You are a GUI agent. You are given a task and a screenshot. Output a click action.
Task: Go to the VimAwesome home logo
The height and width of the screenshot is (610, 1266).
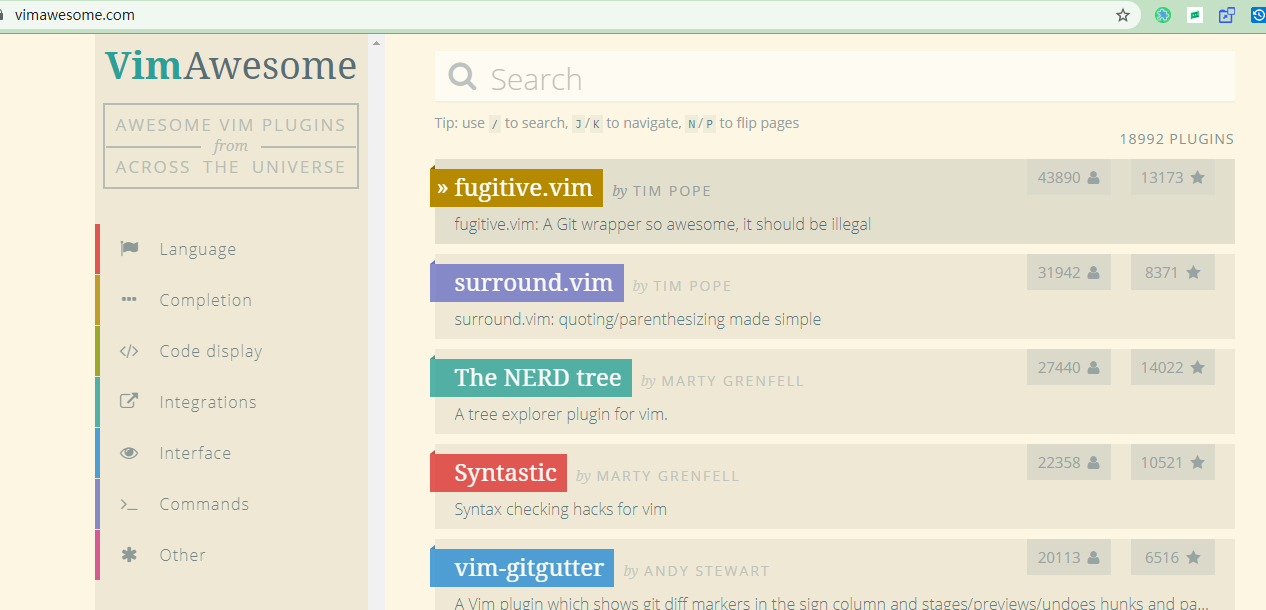pos(231,66)
